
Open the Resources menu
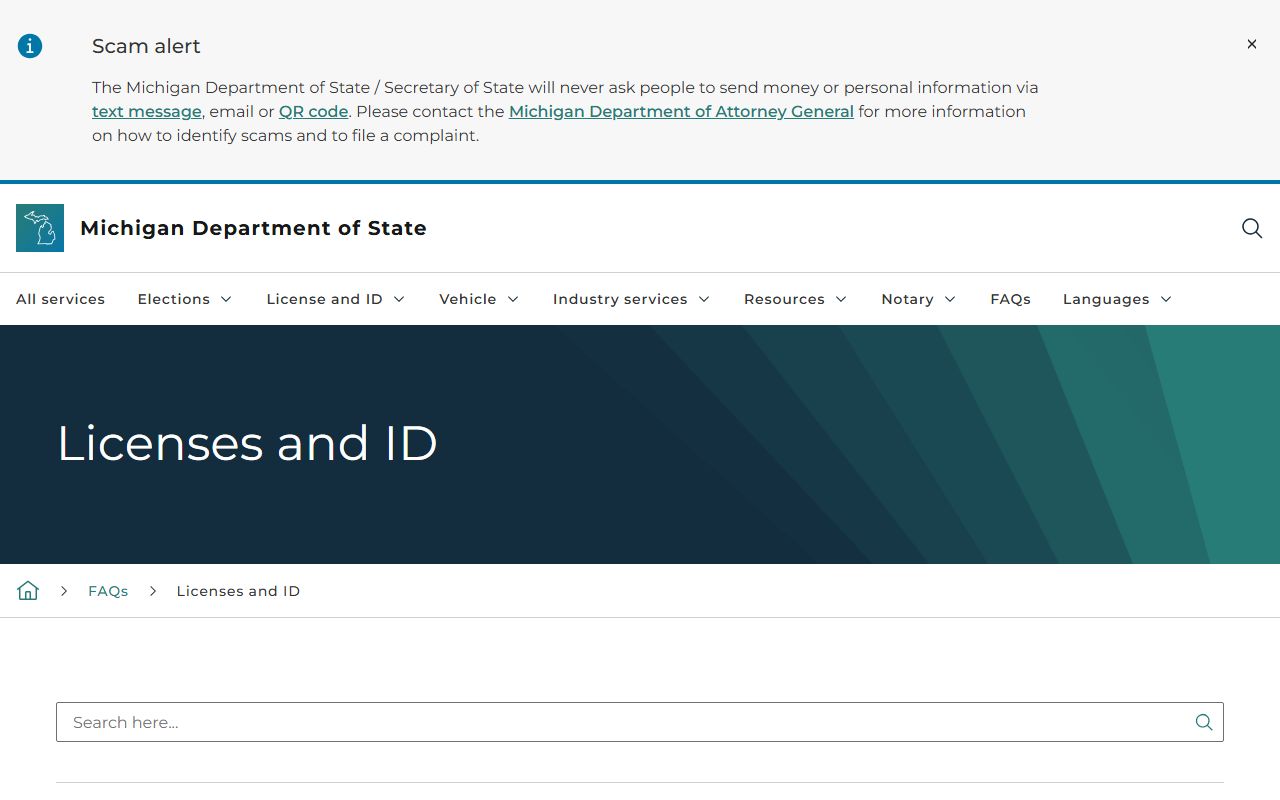(x=784, y=299)
